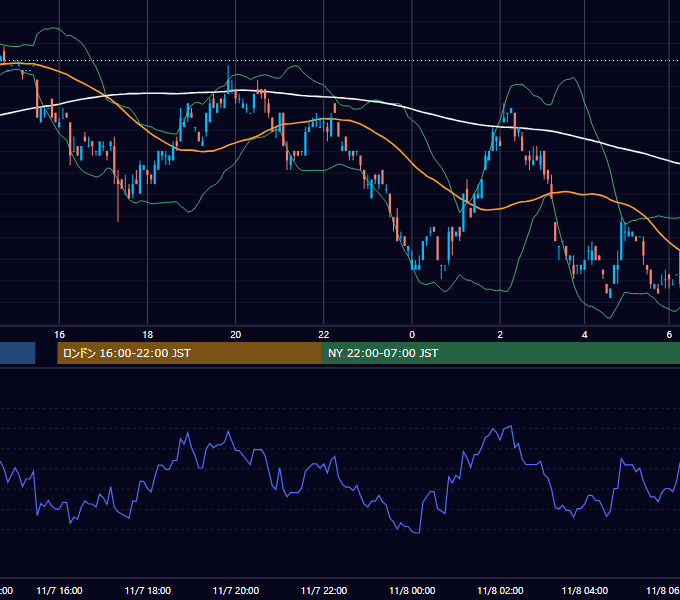
Task: Click the blue session bar before ロンドン
Action: [x=17, y=353]
